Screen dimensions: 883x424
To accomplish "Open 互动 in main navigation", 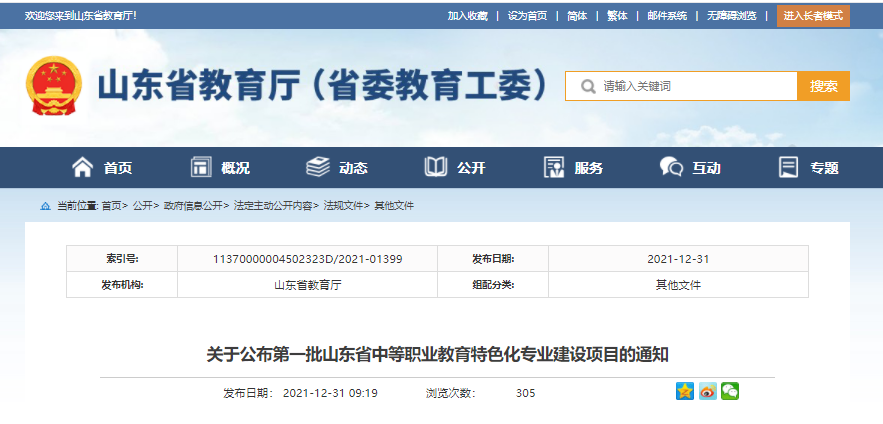I will click(706, 168).
